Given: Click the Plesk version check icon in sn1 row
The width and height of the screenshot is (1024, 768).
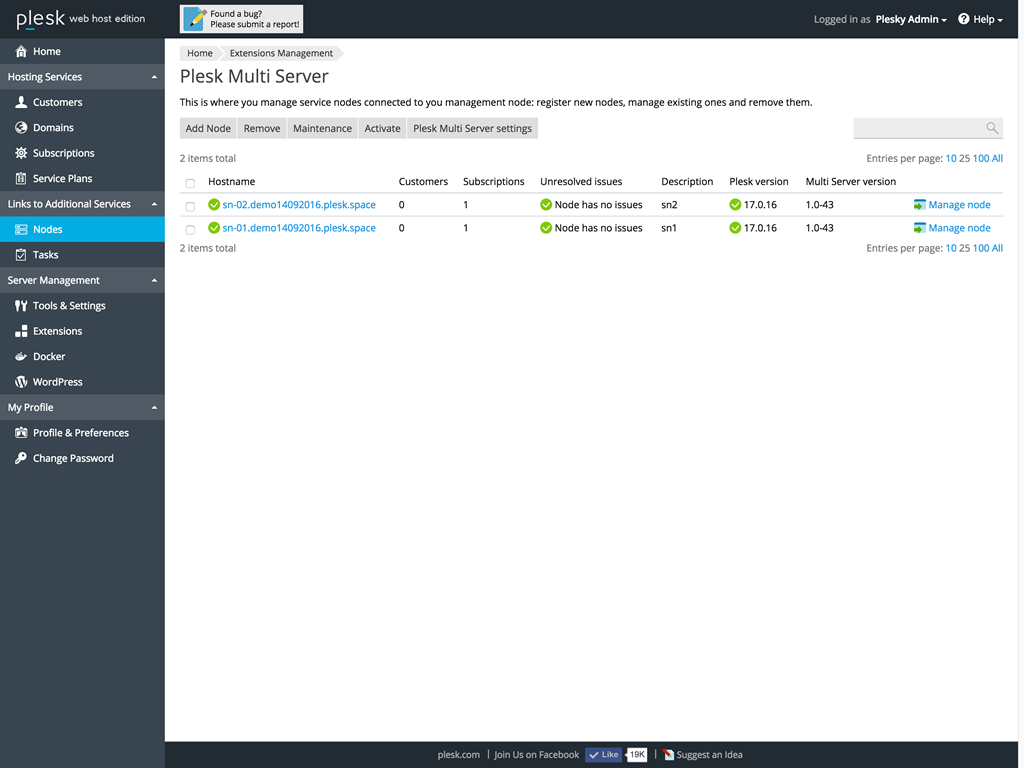Looking at the screenshot, I should (735, 228).
